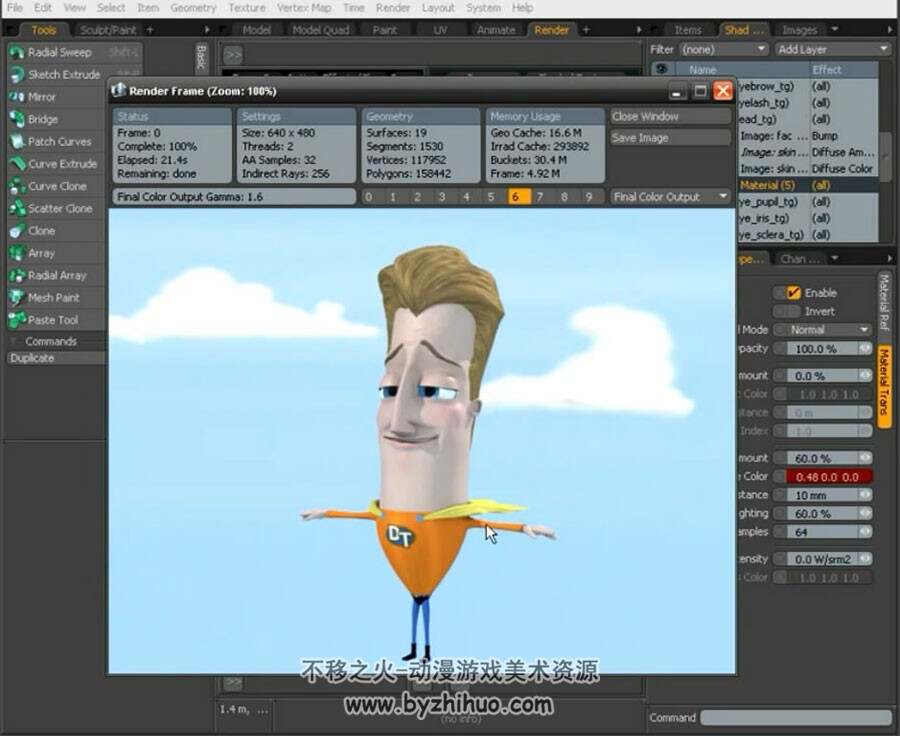Image resolution: width=900 pixels, height=736 pixels.
Task: Click the eye column header in shader tree
Action: [x=662, y=69]
